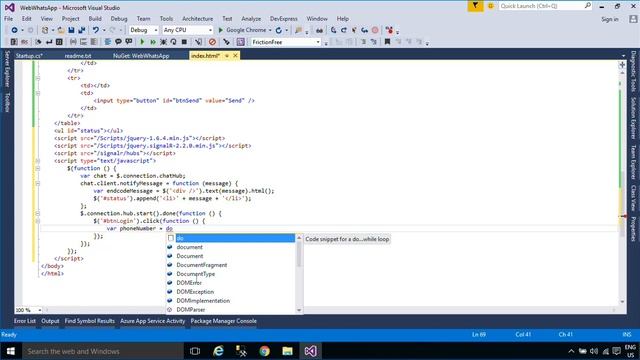Screen dimensions: 640x360
Task: Click the editor split handle above the scrollbar
Action: [x=622, y=64]
